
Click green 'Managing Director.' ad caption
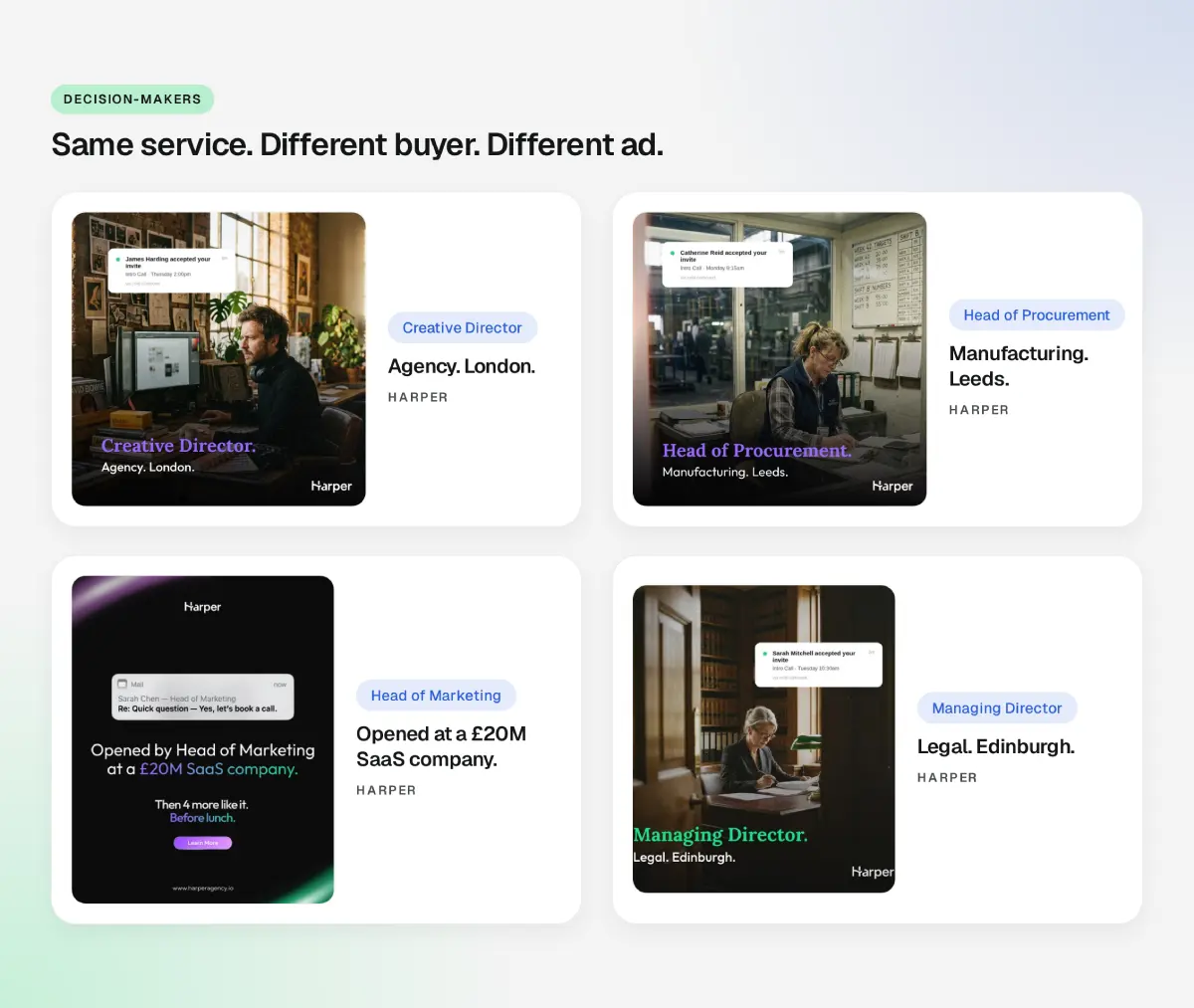point(720,835)
